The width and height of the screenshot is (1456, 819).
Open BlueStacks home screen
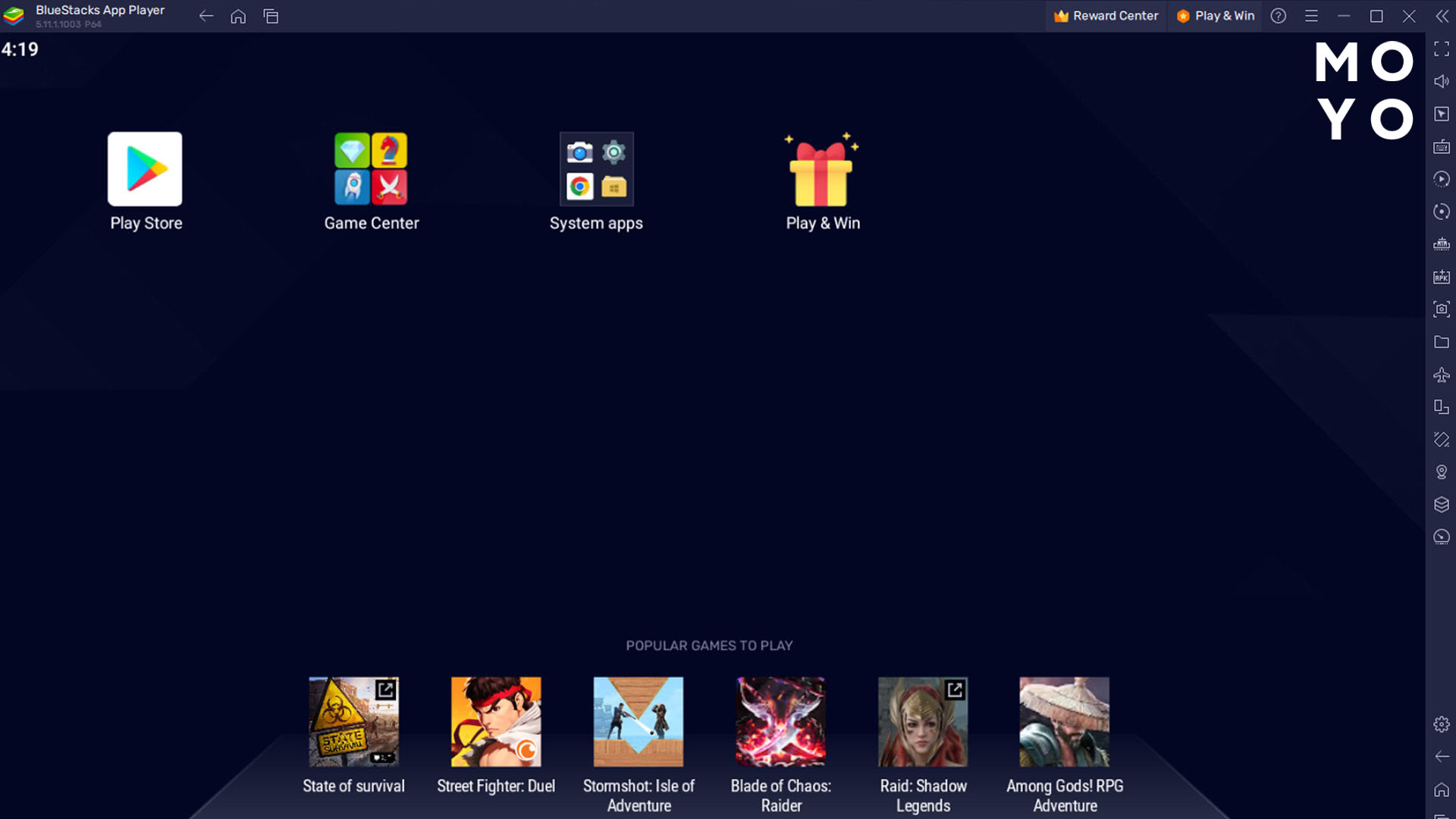[239, 16]
